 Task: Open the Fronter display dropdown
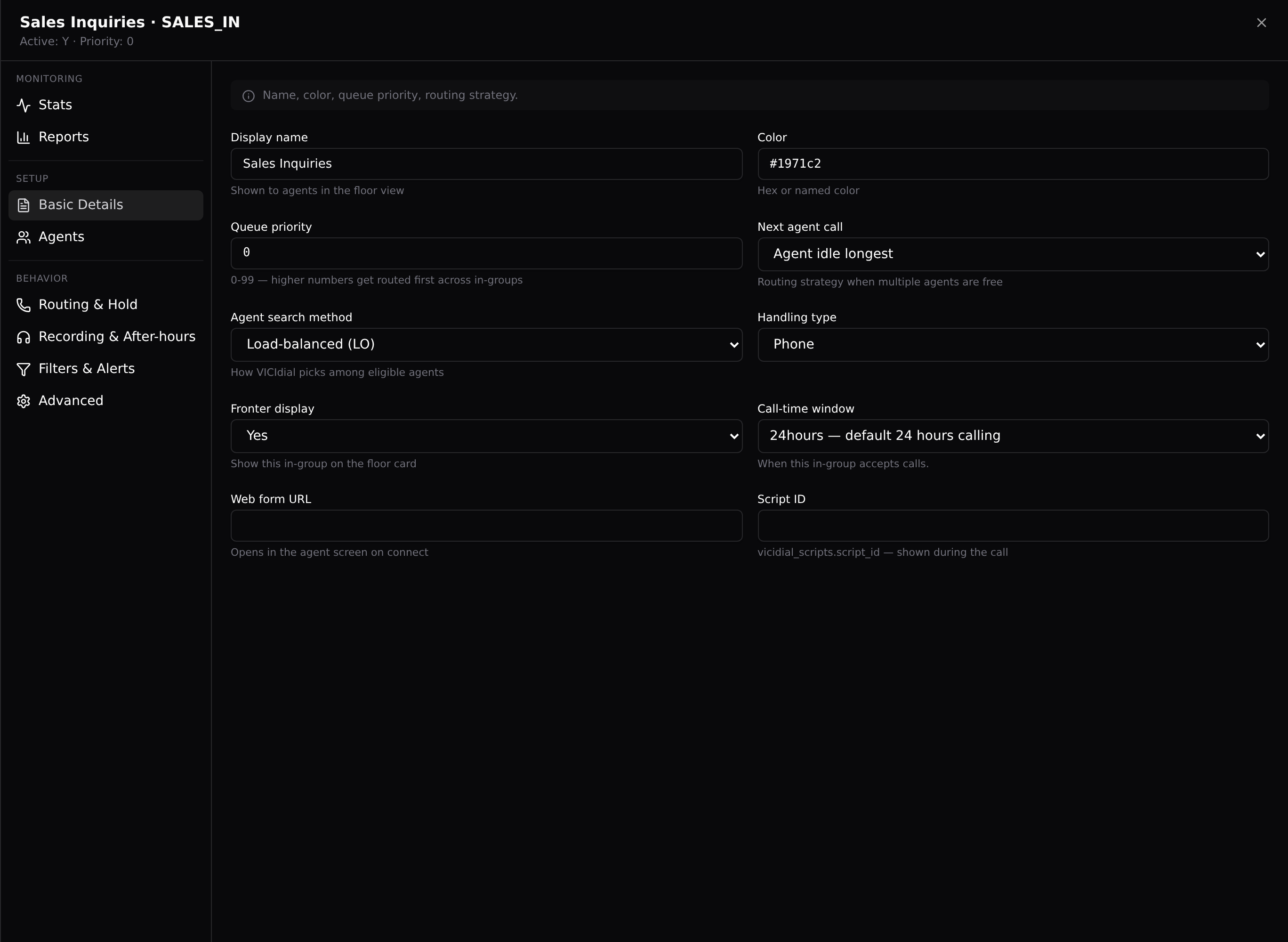pos(486,436)
